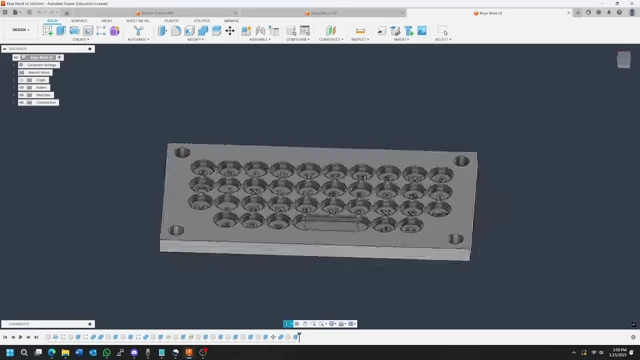This screenshot has width=640, height=360.
Task: Select the Create Sketch tool
Action: (x=48, y=31)
